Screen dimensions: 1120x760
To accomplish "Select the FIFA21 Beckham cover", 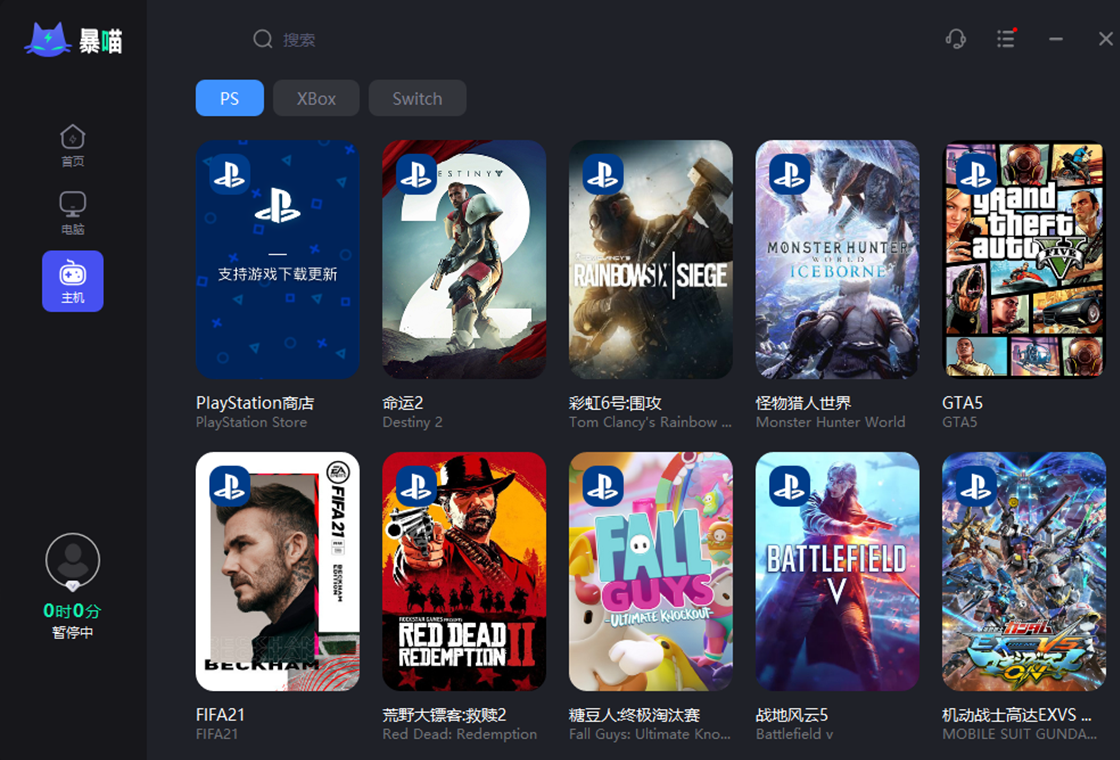I will (x=277, y=571).
